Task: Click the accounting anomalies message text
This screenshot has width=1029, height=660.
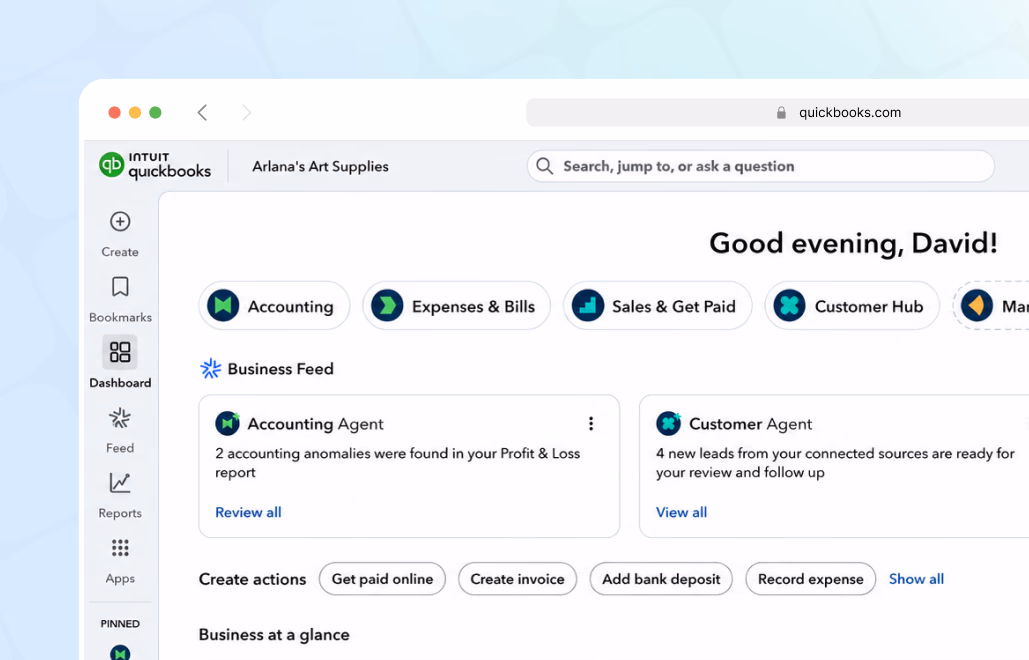Action: coord(398,463)
